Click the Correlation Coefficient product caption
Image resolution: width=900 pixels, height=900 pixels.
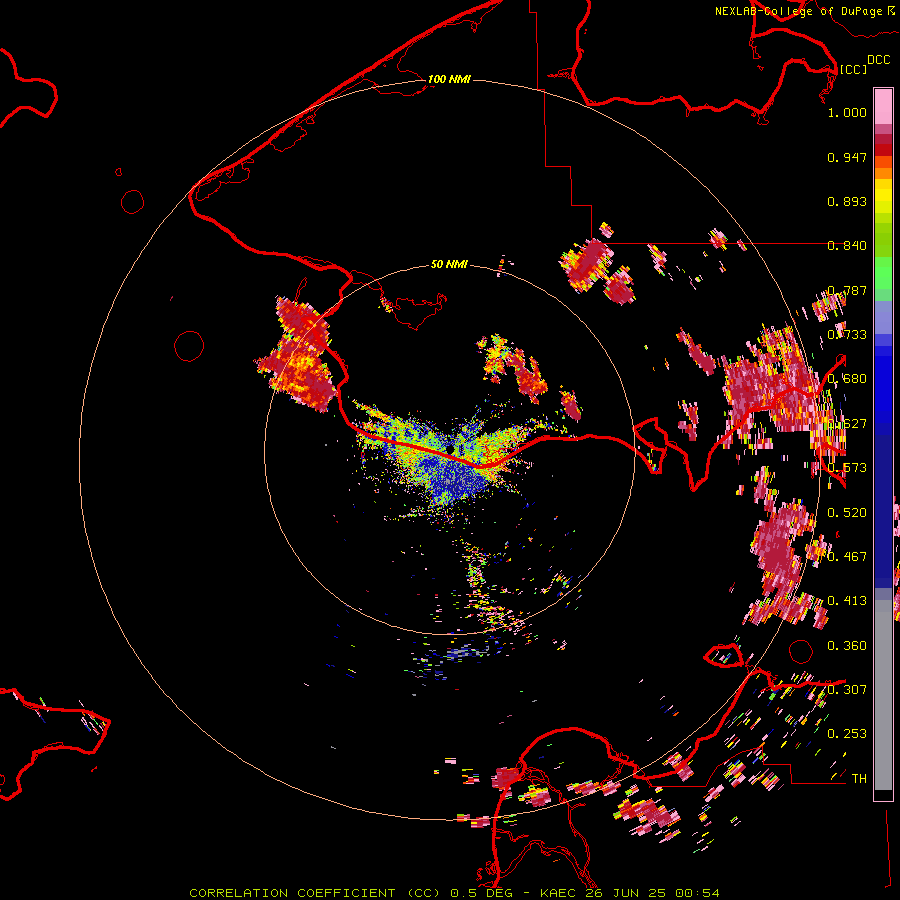315,893
